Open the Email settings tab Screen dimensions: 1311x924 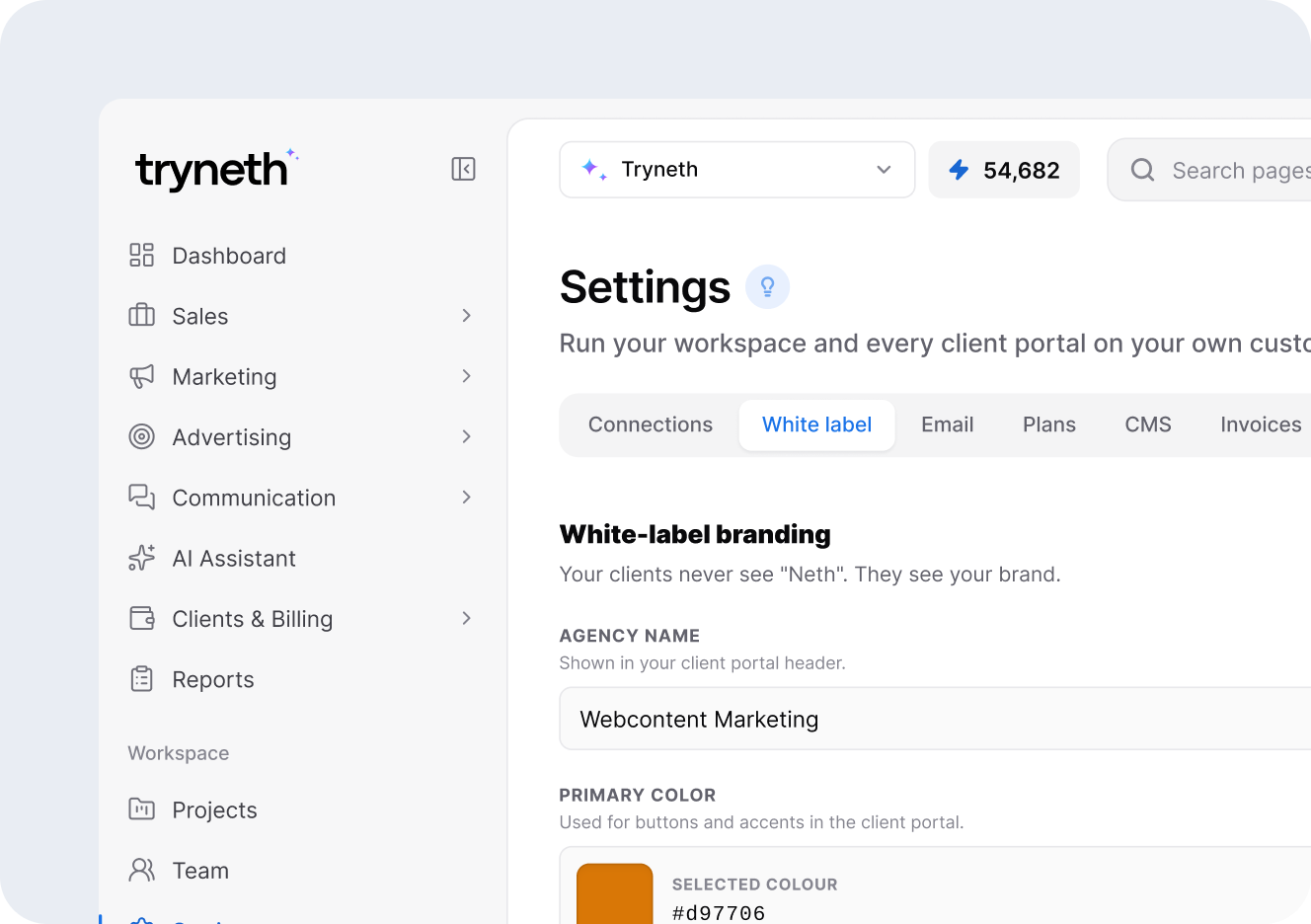tap(948, 424)
